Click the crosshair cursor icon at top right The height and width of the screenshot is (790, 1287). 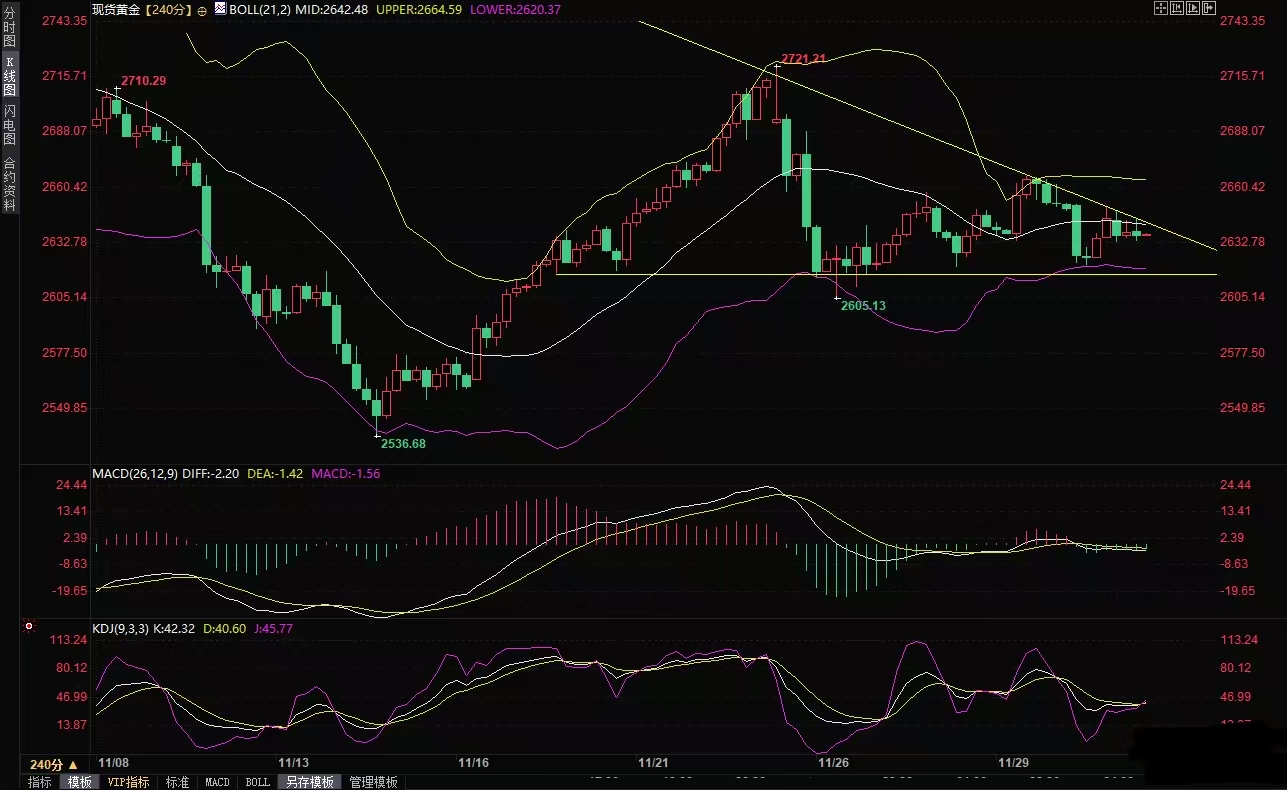(x=1161, y=8)
